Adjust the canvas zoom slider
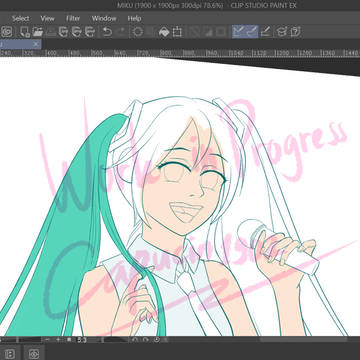Image resolution: width=360 pixels, height=360 pixels. [x=21, y=340]
